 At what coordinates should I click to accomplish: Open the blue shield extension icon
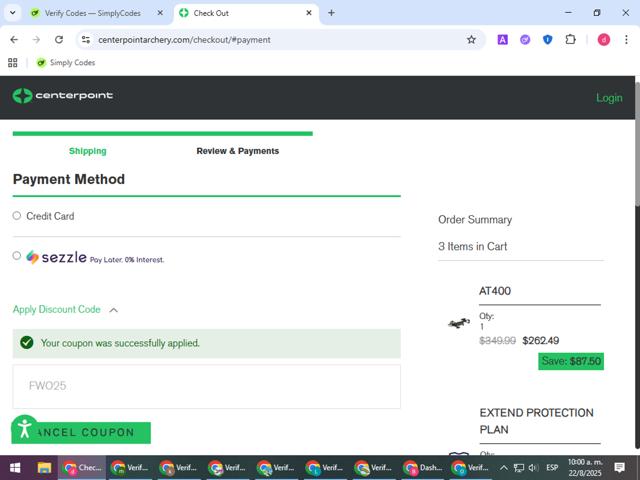(547, 40)
